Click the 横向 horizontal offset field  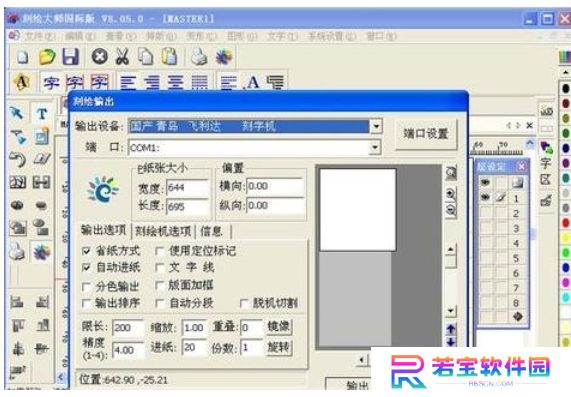(275, 186)
